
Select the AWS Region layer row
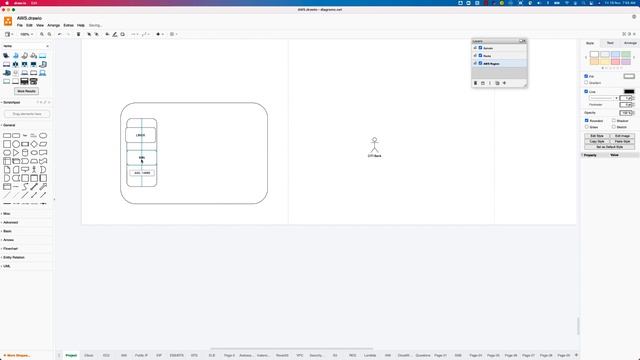[x=499, y=63]
